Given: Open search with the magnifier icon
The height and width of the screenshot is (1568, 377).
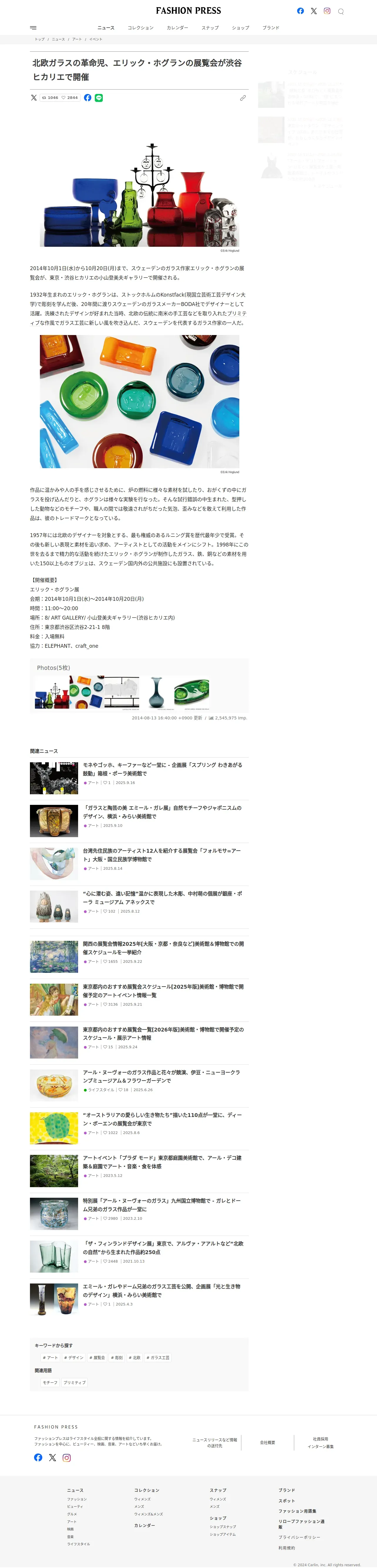Looking at the screenshot, I should [341, 11].
